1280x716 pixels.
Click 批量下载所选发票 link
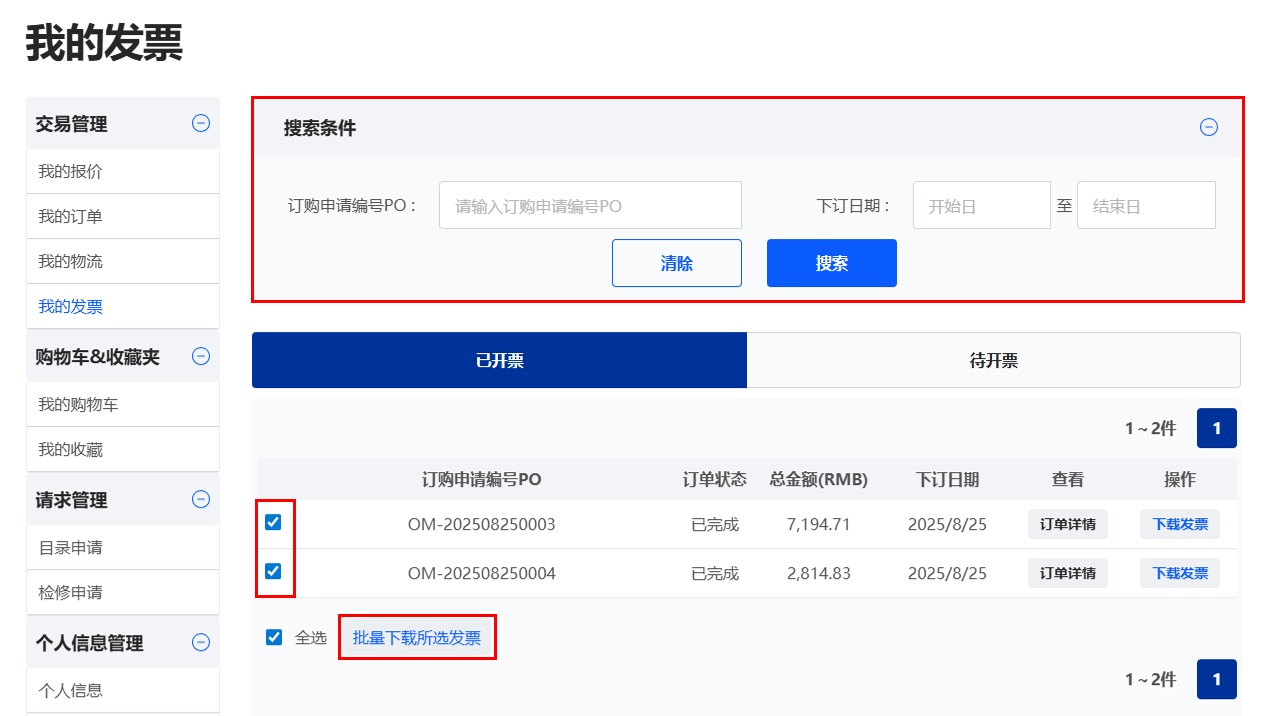pos(417,637)
